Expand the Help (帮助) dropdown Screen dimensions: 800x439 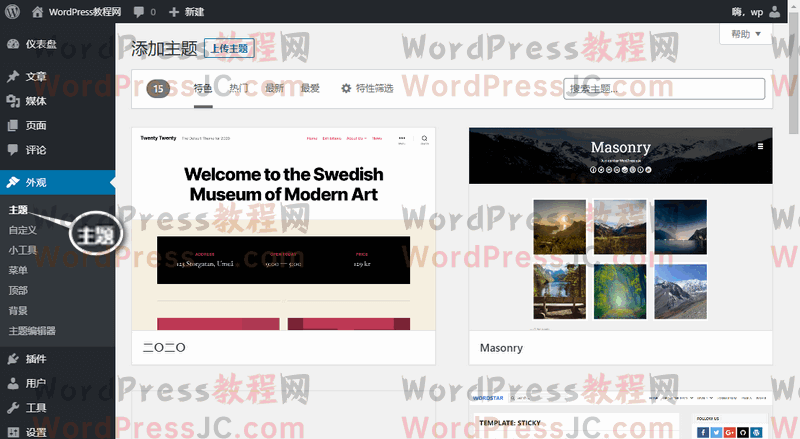[745, 34]
